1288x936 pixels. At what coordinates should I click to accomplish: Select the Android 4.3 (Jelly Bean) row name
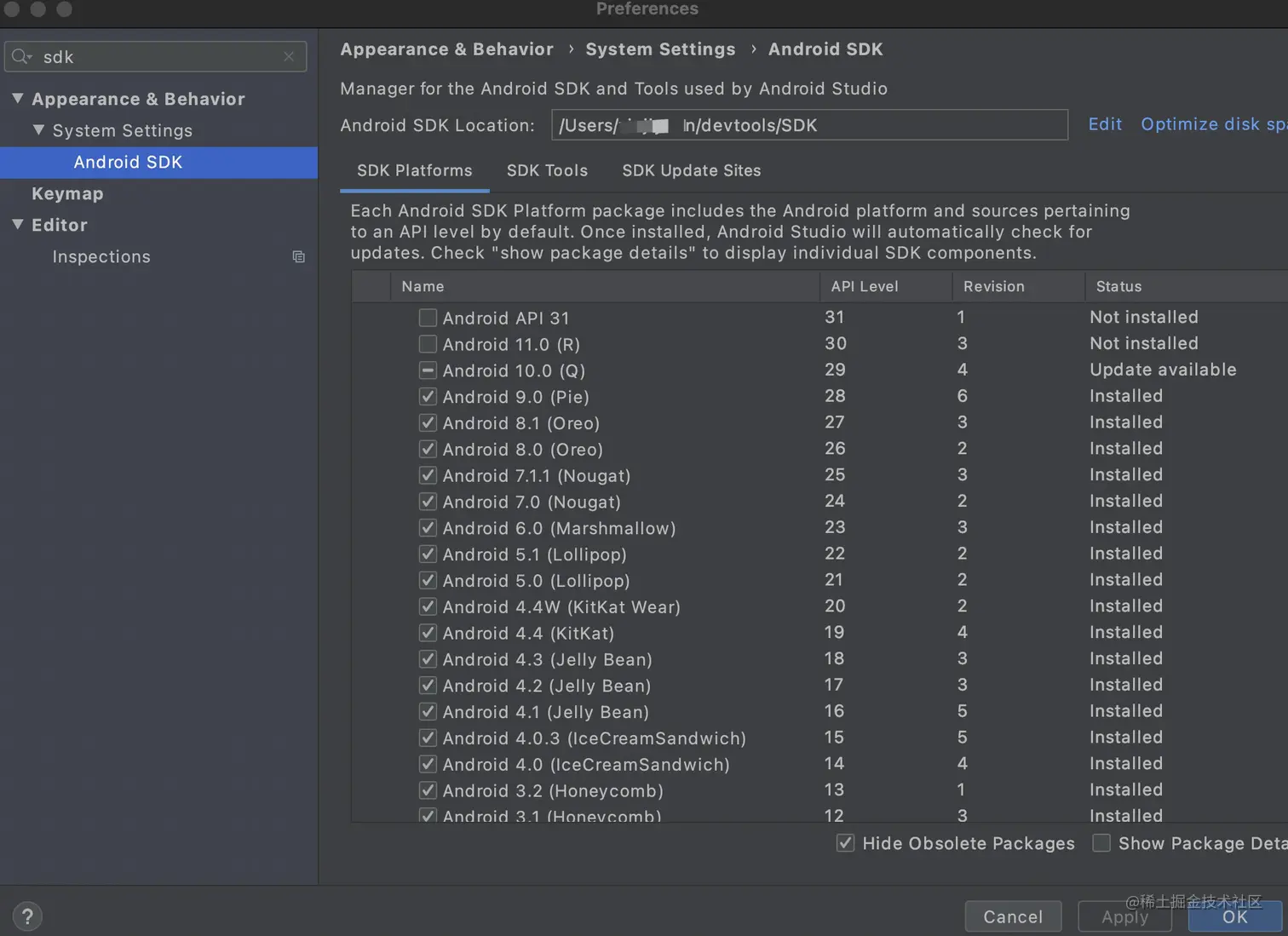547,659
